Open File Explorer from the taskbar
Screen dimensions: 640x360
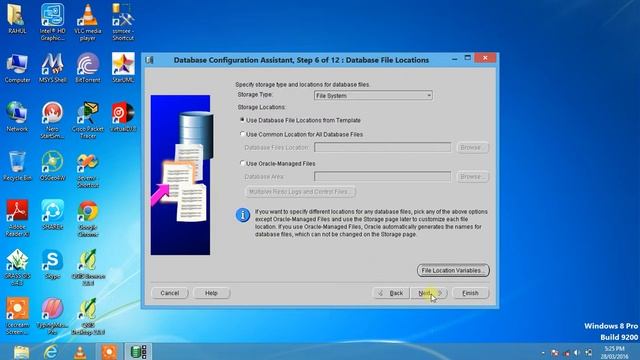click(21, 352)
